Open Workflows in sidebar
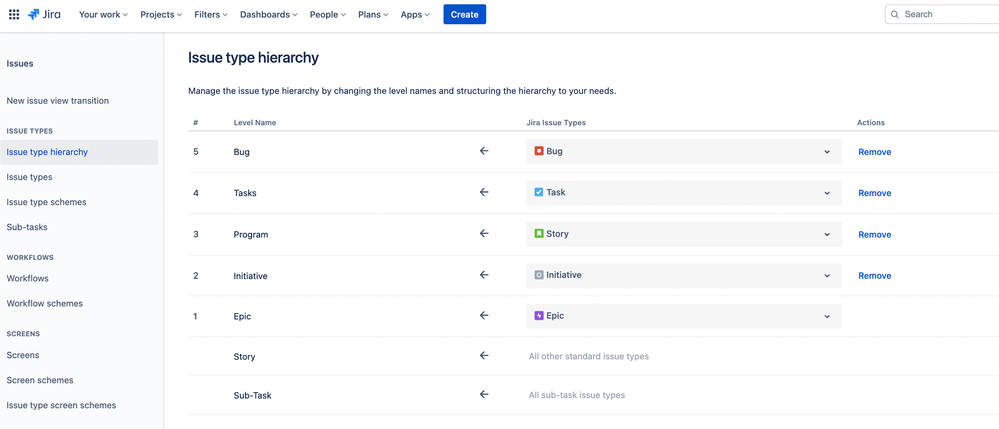 pos(27,278)
